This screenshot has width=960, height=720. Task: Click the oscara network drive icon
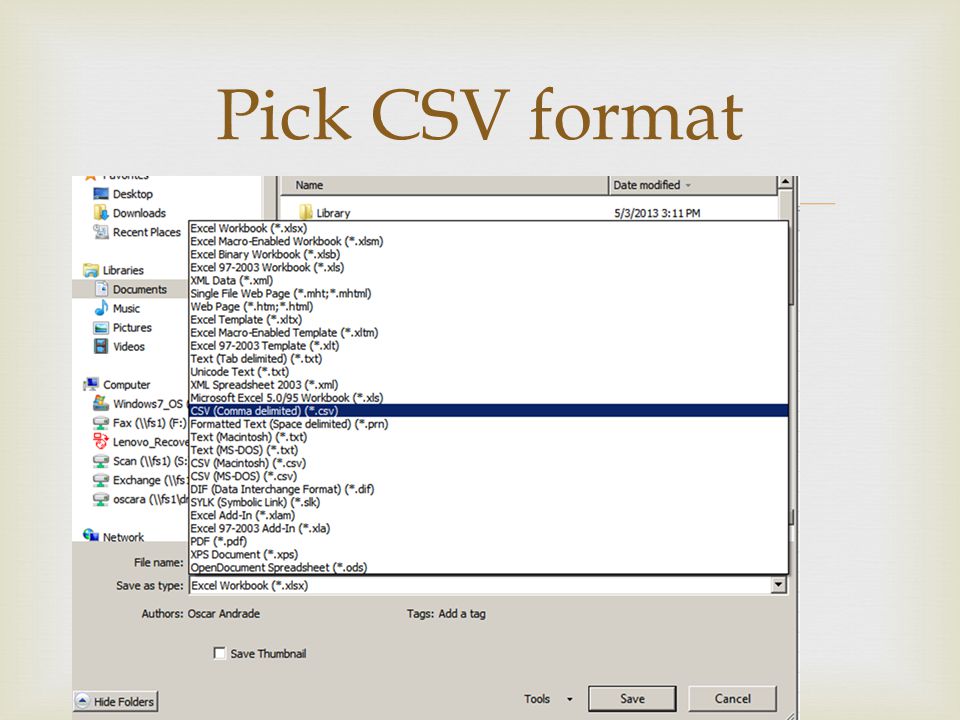(101, 499)
